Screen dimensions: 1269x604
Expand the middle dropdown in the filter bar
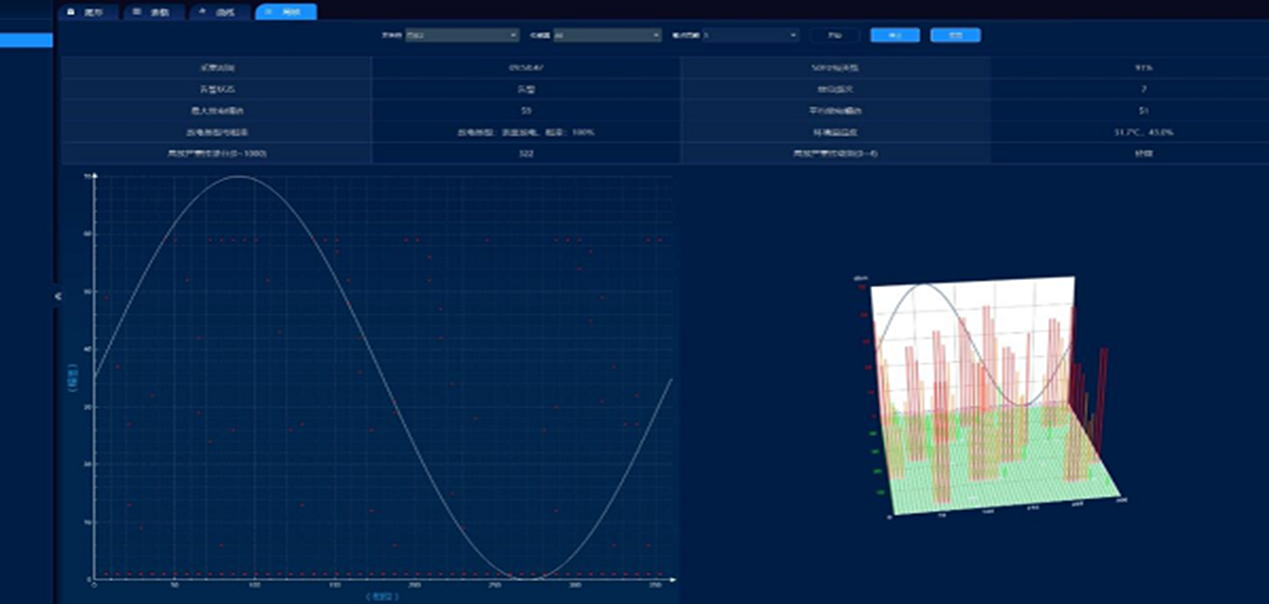click(607, 35)
